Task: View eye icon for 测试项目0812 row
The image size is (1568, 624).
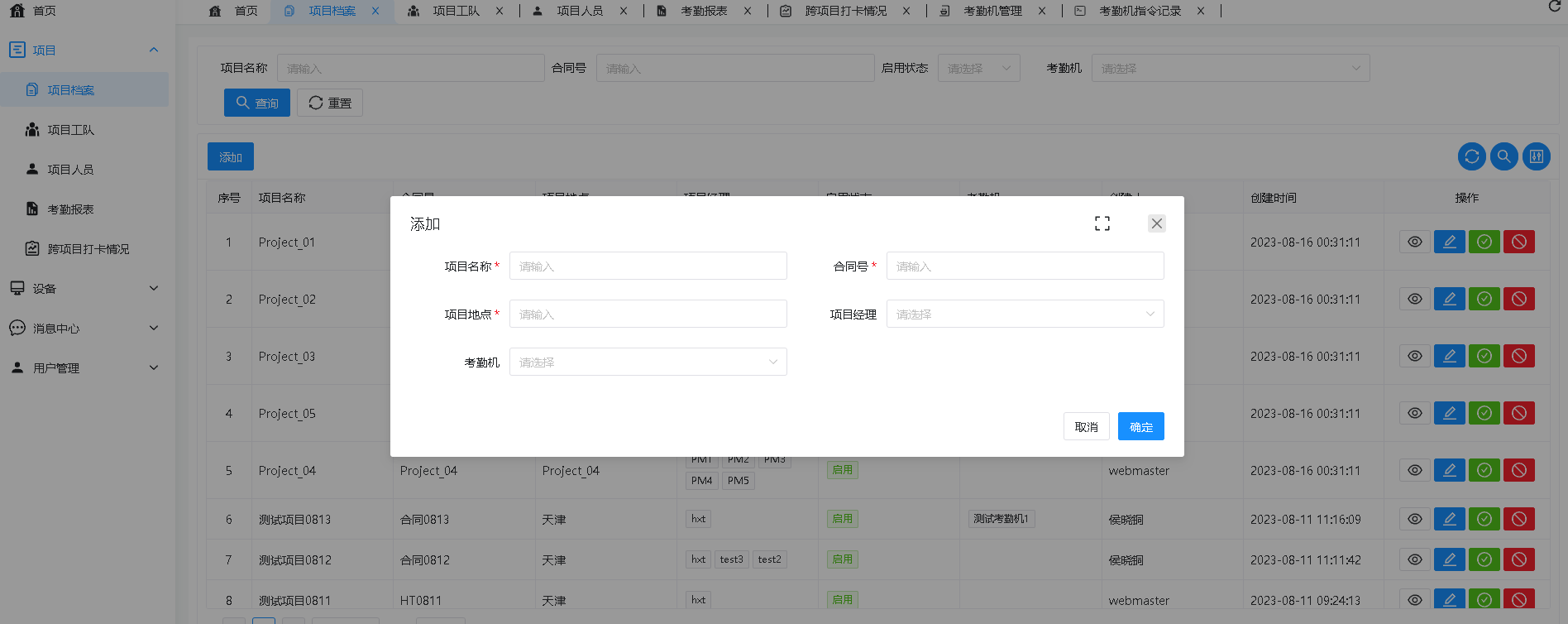Action: 1415,559
